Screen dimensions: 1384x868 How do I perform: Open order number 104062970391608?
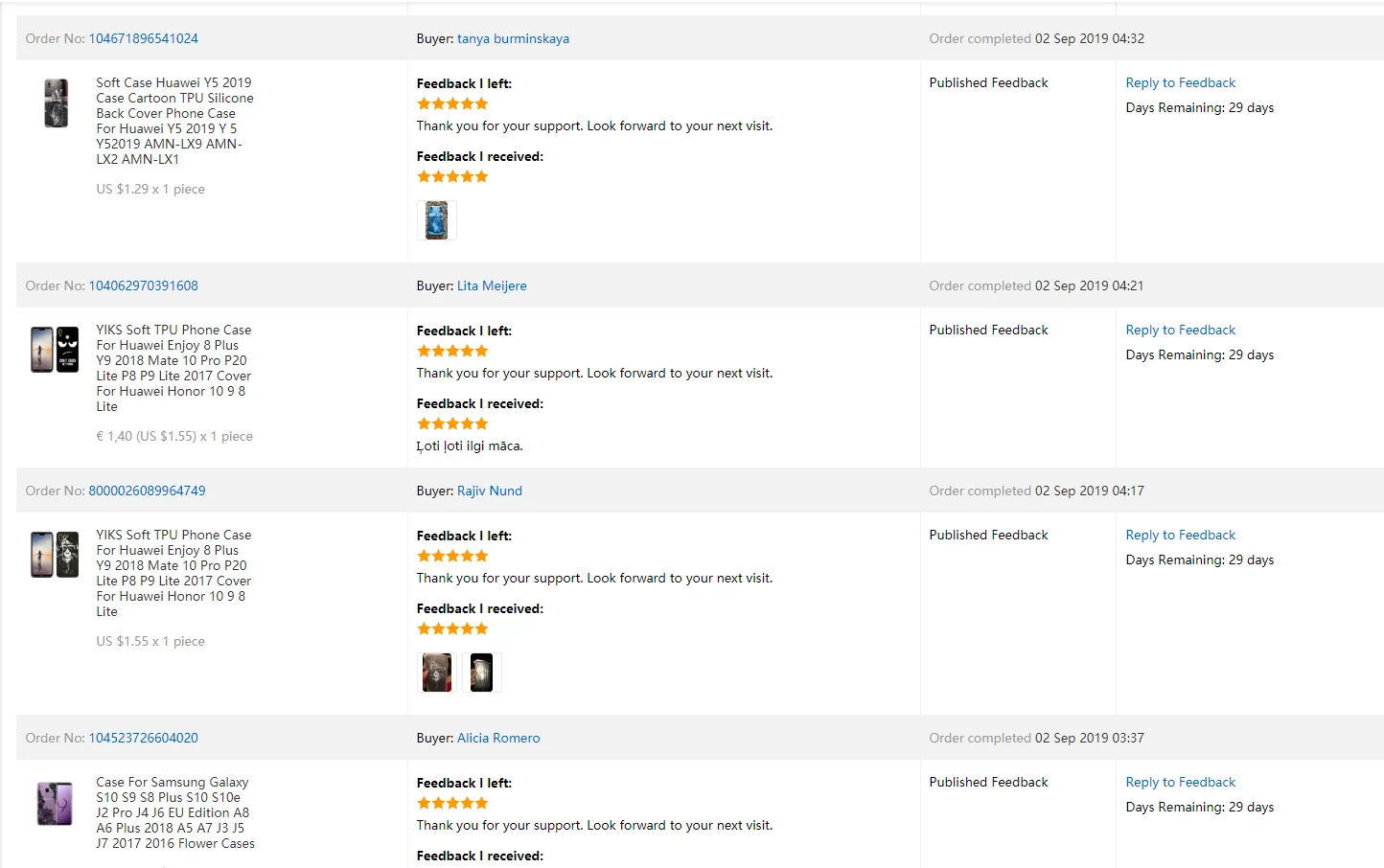pyautogui.click(x=144, y=286)
